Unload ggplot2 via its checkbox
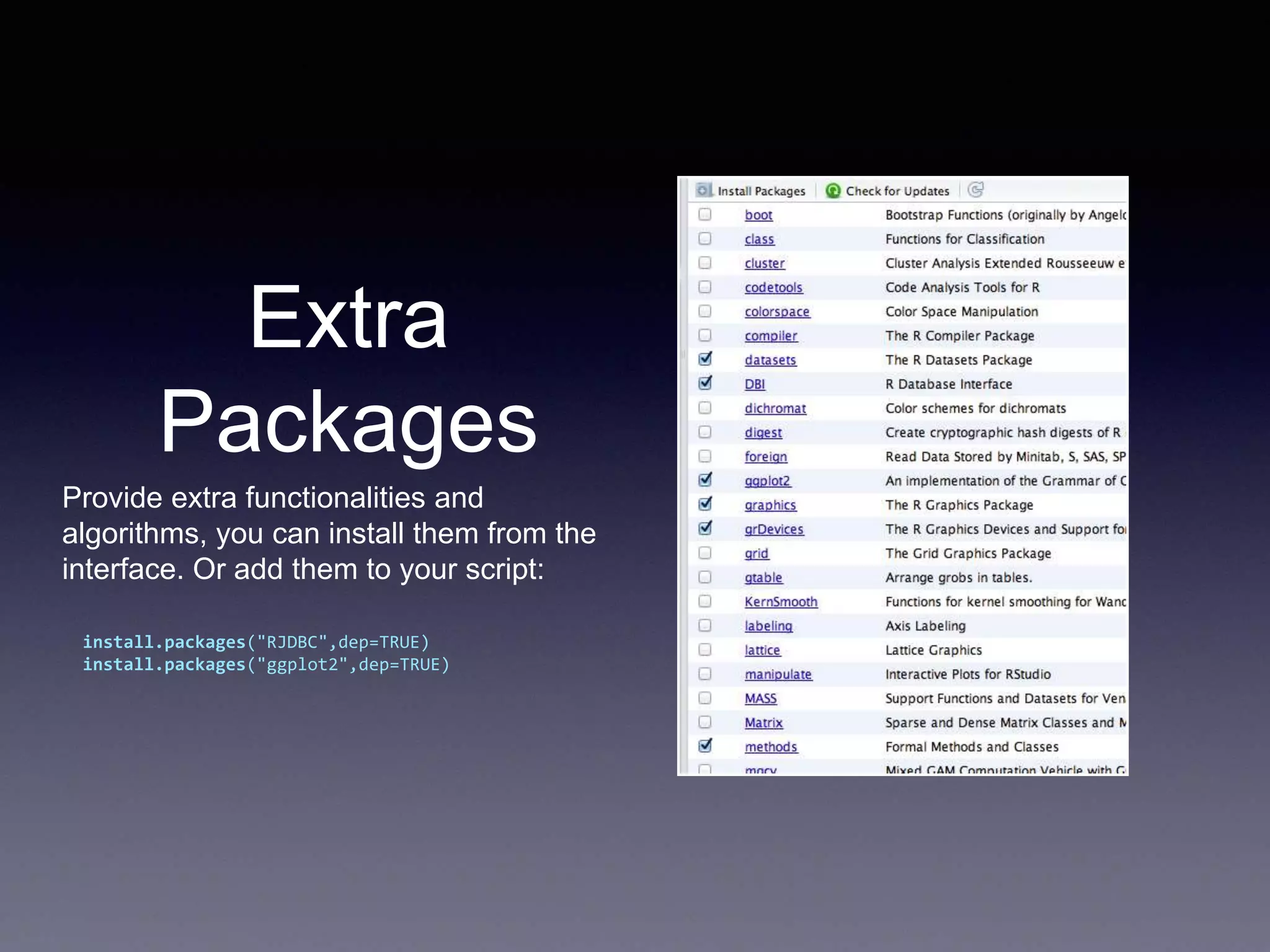 click(x=705, y=480)
